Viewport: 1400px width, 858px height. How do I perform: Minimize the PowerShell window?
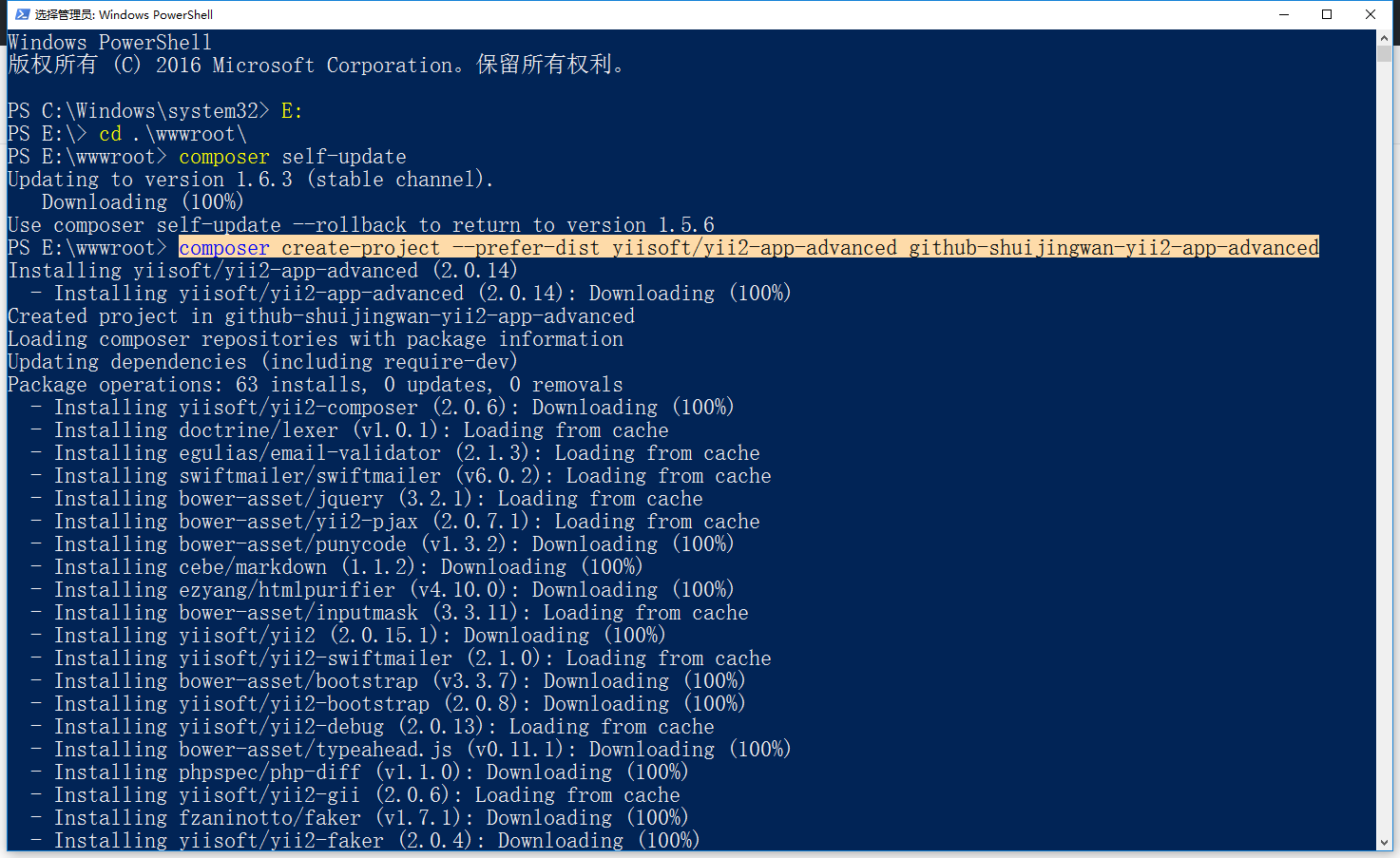1284,14
